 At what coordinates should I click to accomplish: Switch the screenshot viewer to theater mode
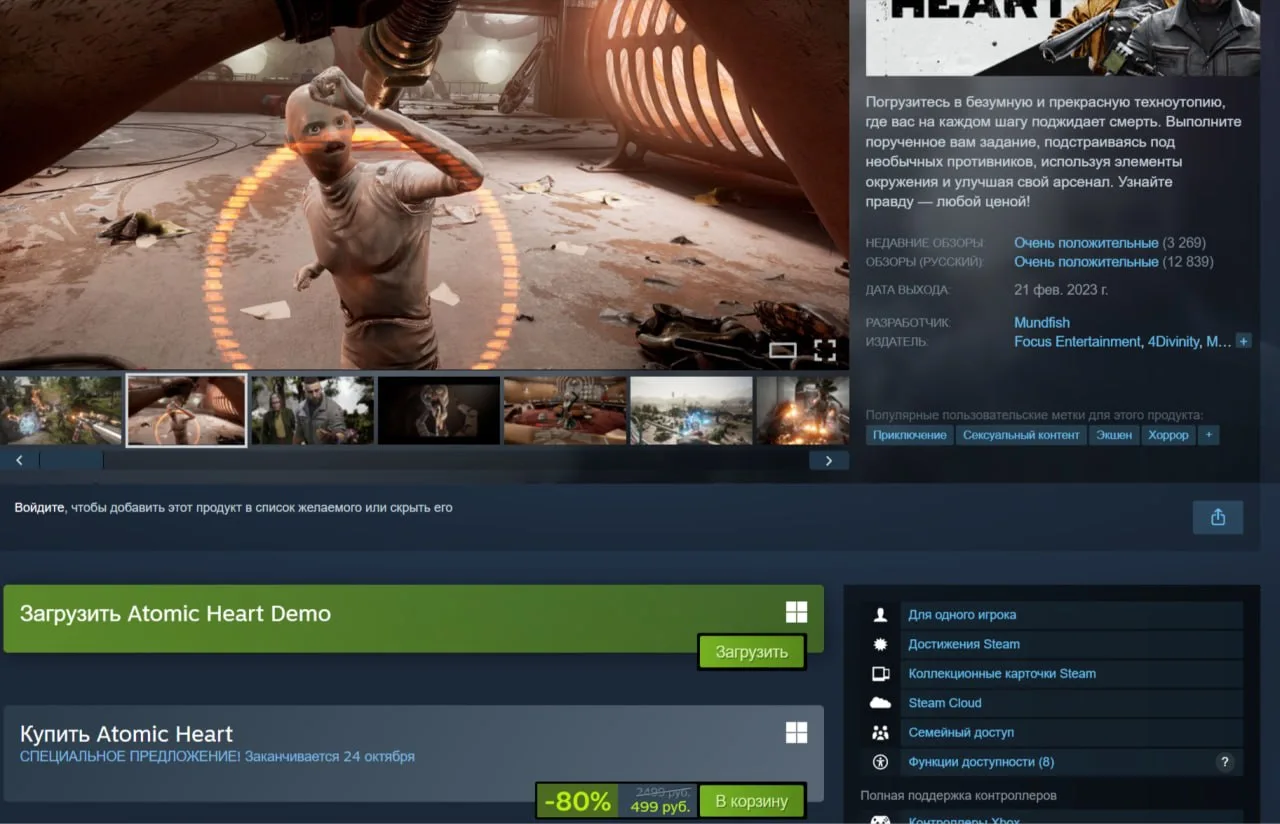pyautogui.click(x=783, y=350)
